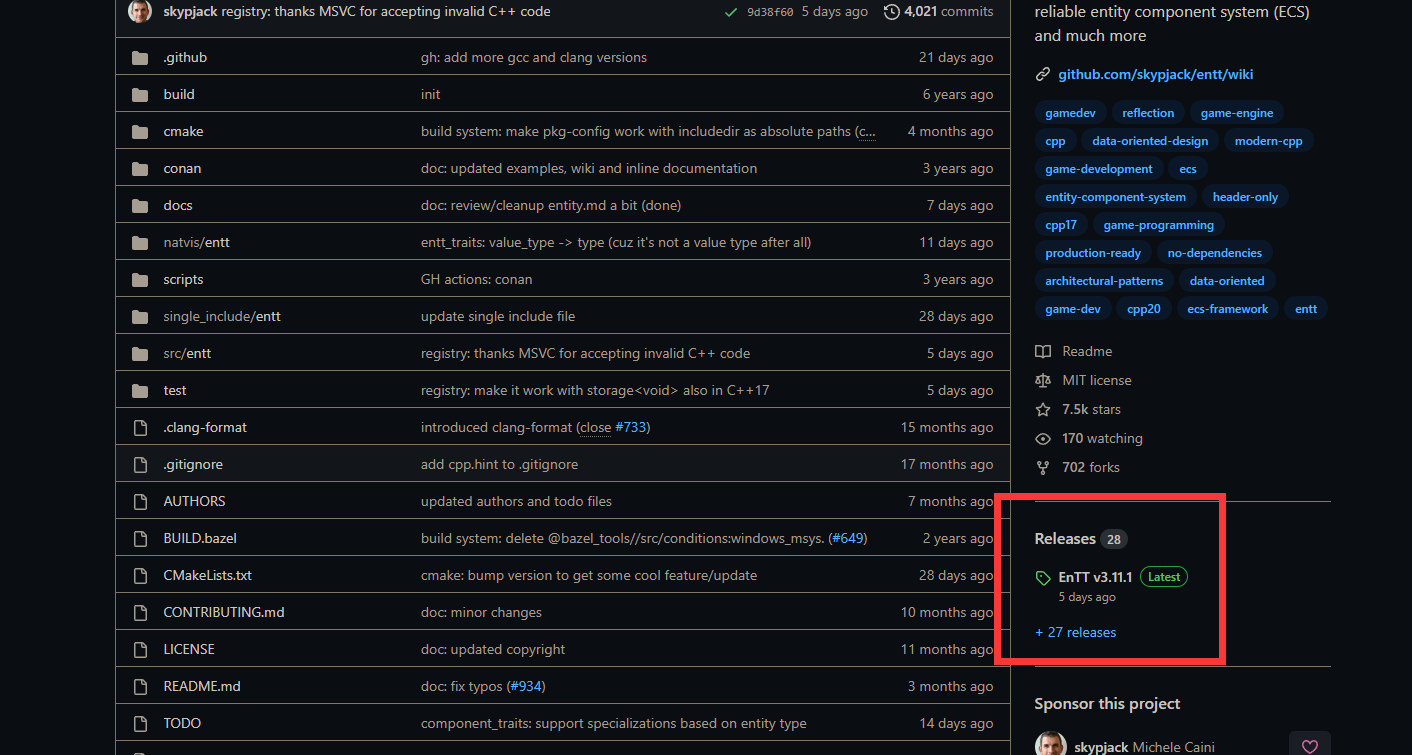Click the natvis/entt folder icon
Viewport: 1412px width, 755px height.
(140, 242)
